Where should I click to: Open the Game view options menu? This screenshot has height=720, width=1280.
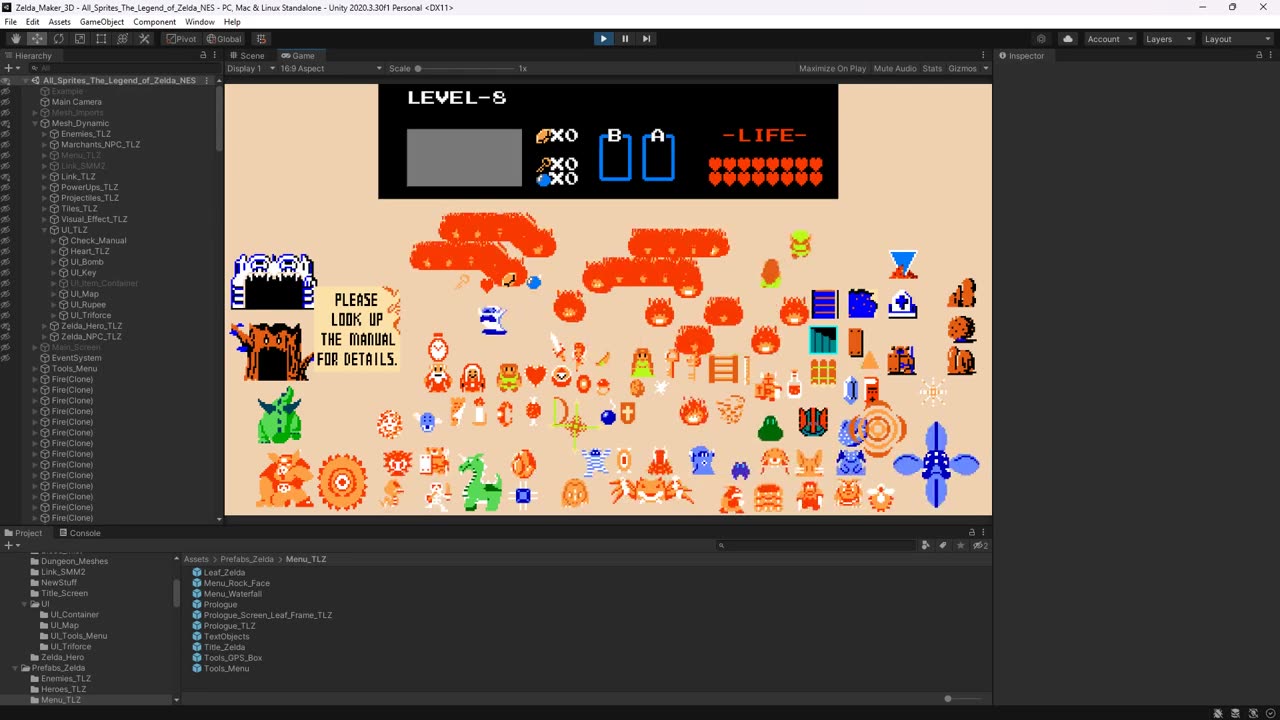[985, 55]
